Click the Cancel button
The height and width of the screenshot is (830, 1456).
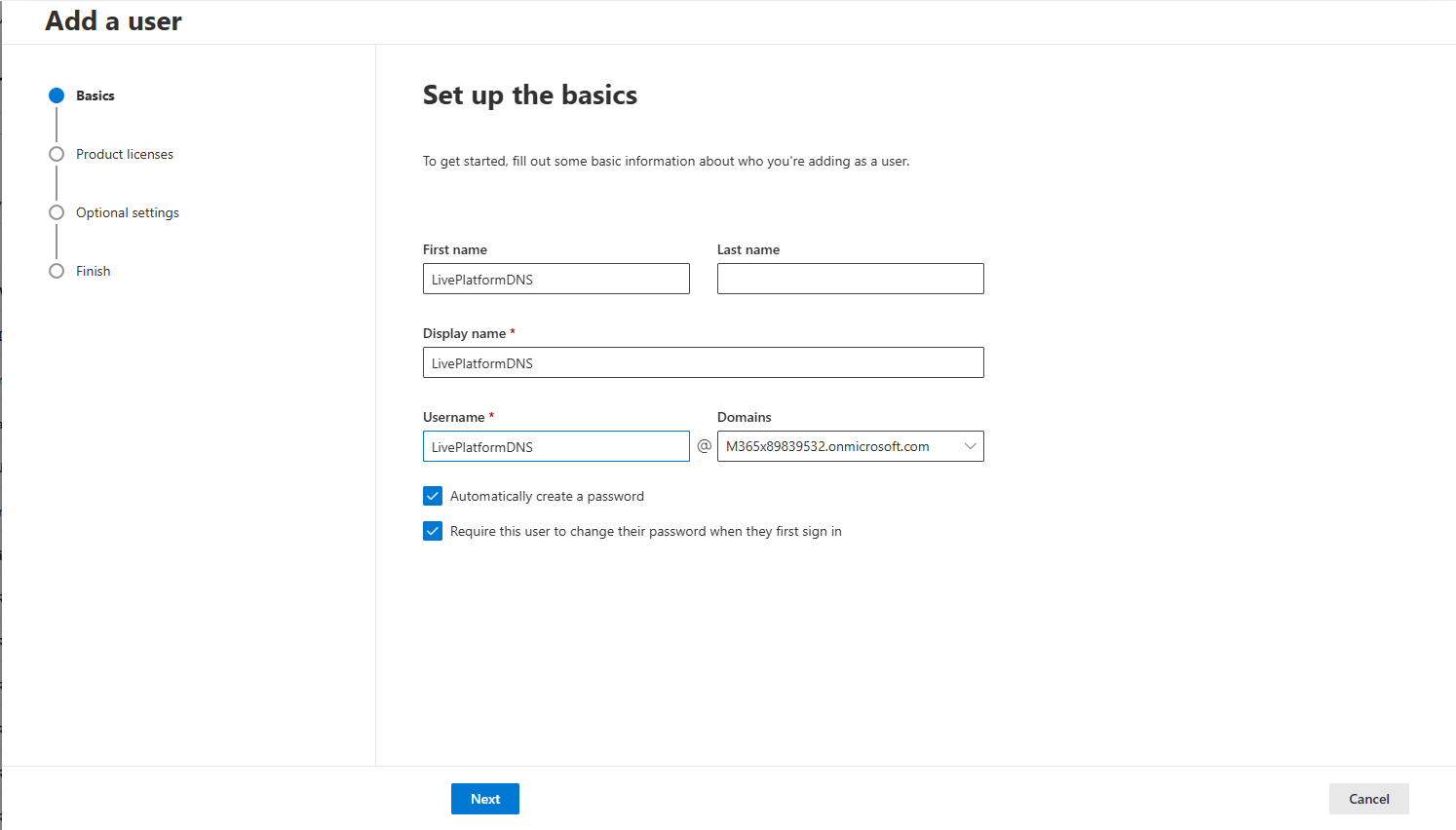point(1368,799)
